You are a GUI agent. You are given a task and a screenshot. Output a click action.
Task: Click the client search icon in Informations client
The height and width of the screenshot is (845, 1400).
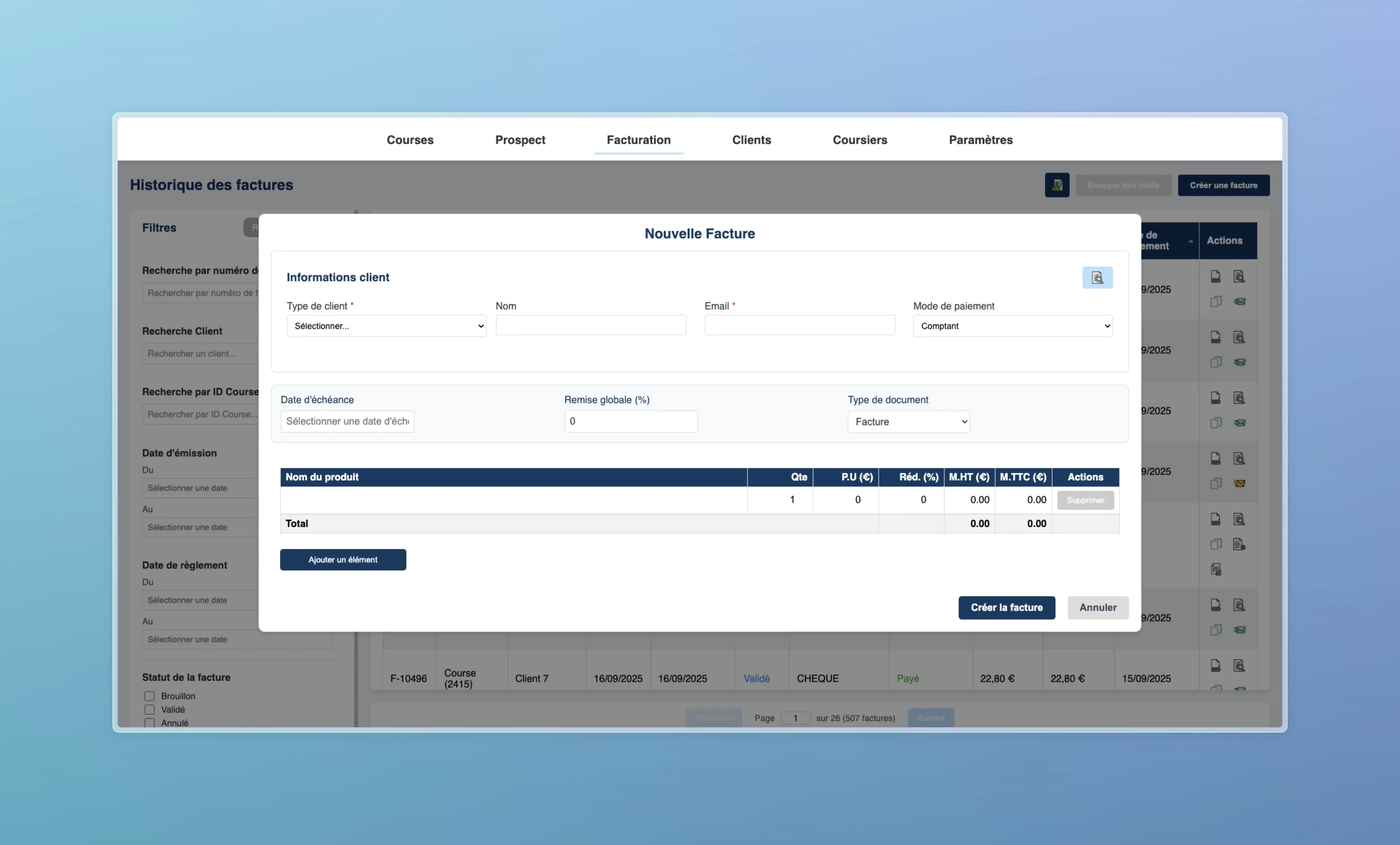[x=1097, y=278]
